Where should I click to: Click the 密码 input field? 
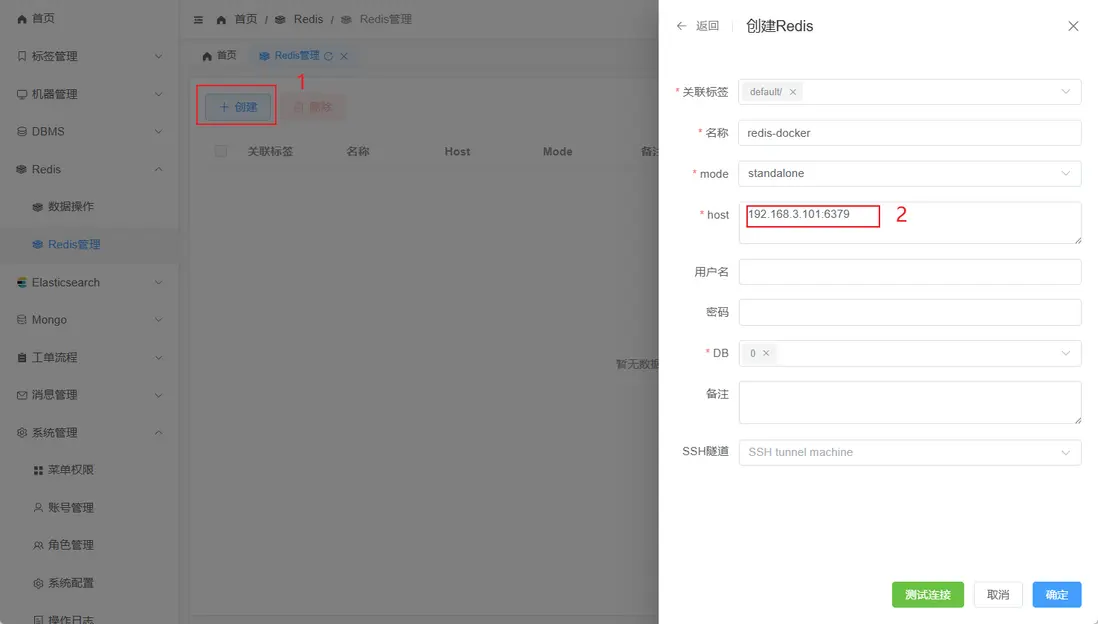[x=910, y=312]
